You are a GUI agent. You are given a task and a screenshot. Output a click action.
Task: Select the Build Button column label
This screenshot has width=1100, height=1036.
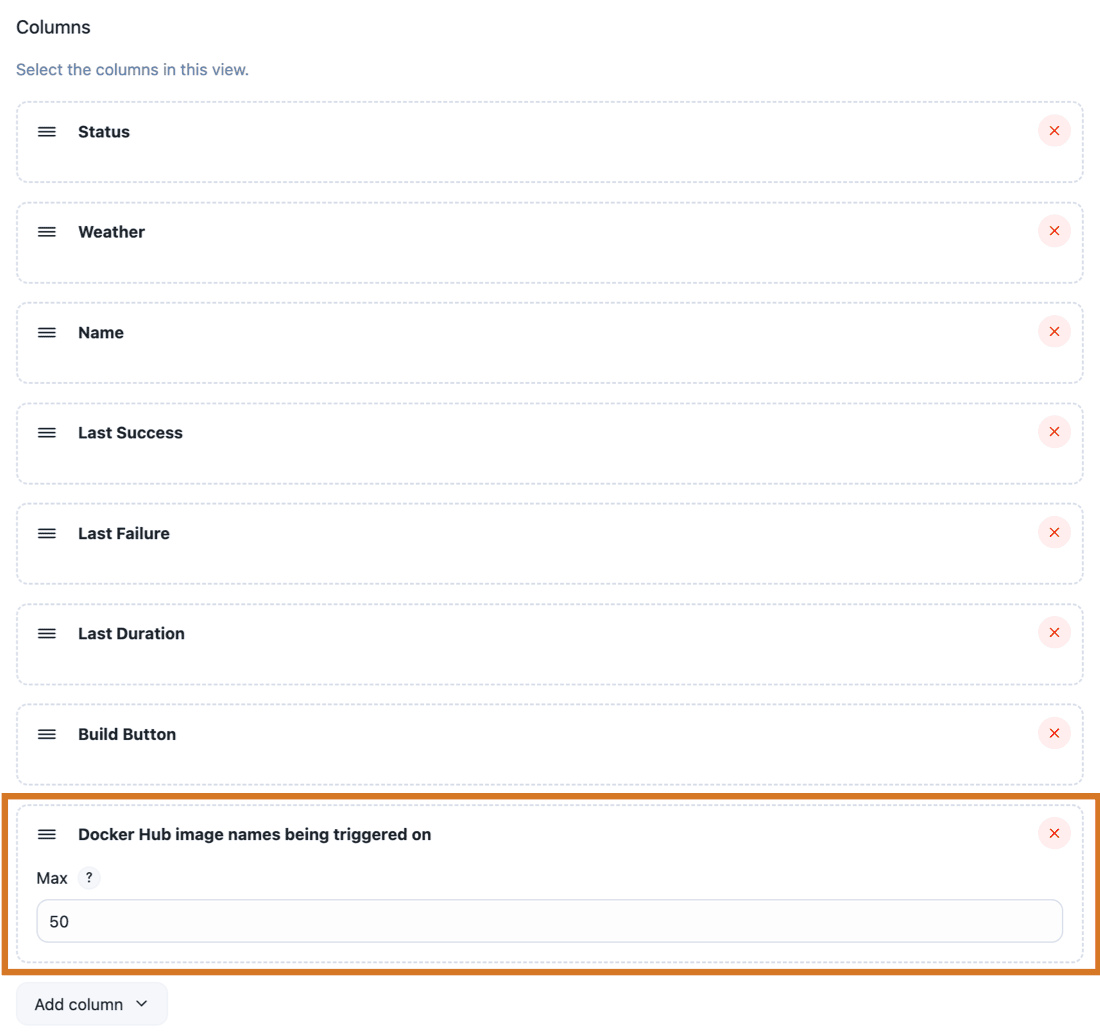[x=127, y=734]
